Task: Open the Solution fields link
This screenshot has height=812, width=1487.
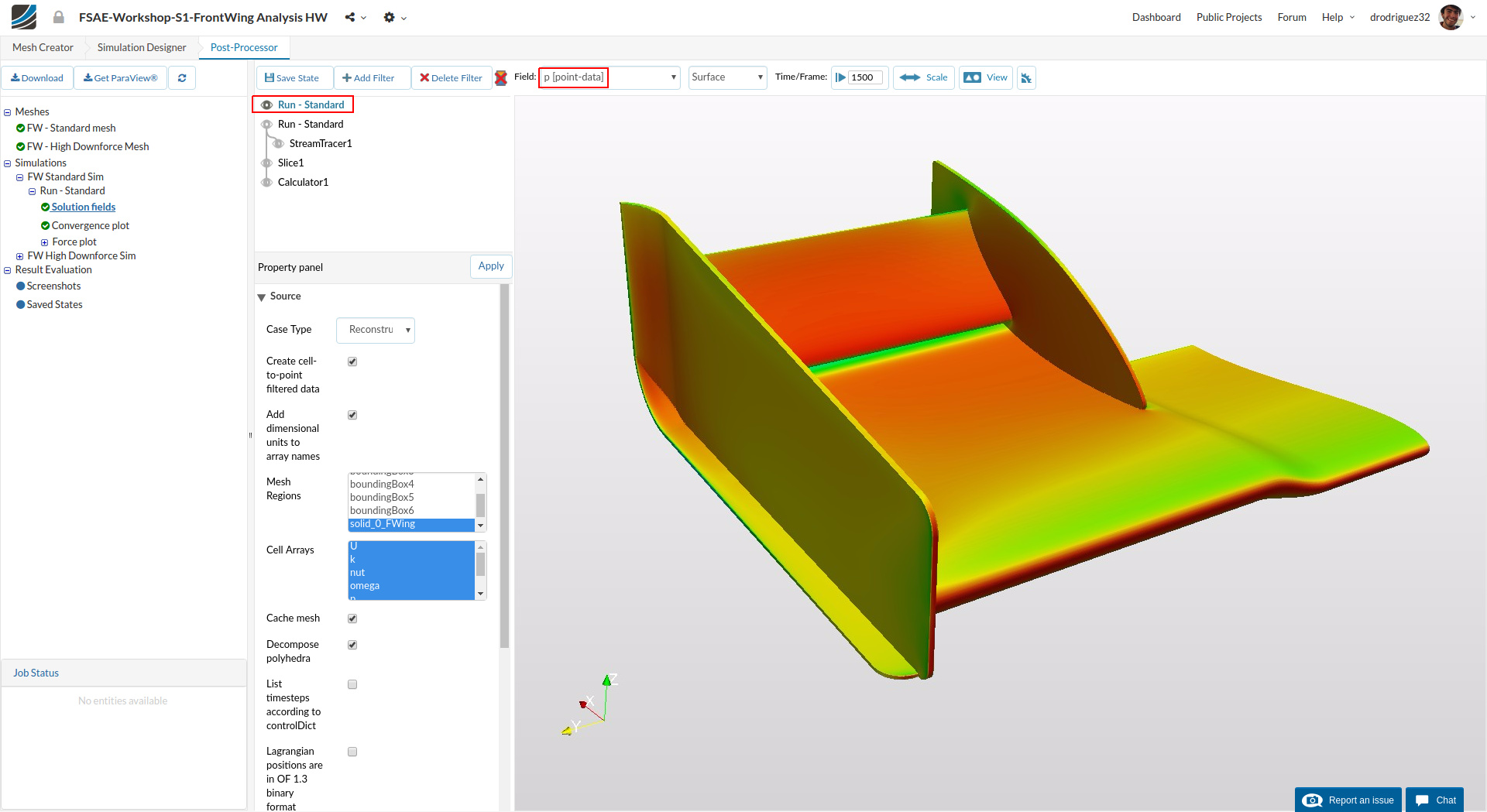Action: [84, 207]
